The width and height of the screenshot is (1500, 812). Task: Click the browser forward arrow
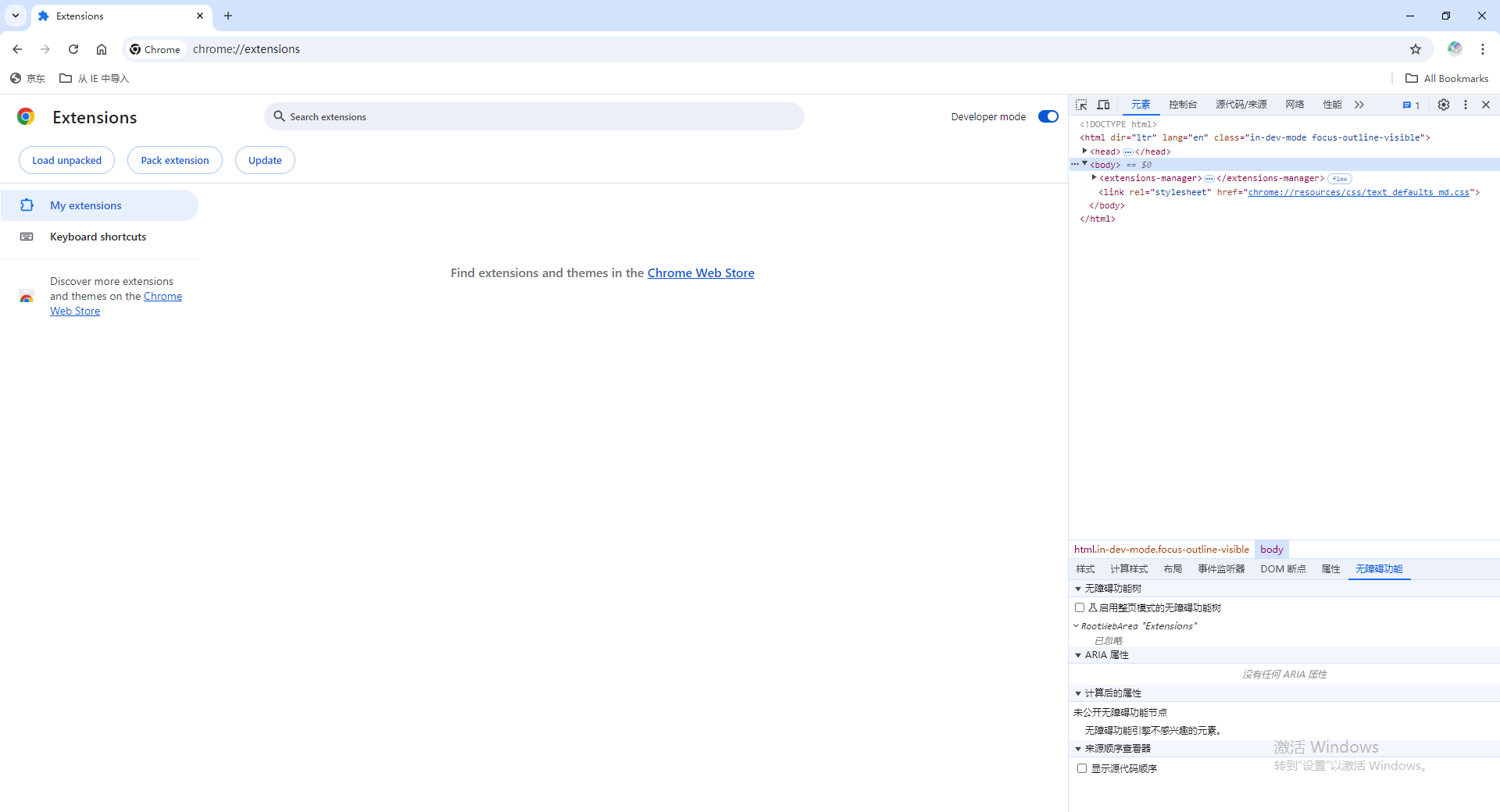(x=45, y=49)
